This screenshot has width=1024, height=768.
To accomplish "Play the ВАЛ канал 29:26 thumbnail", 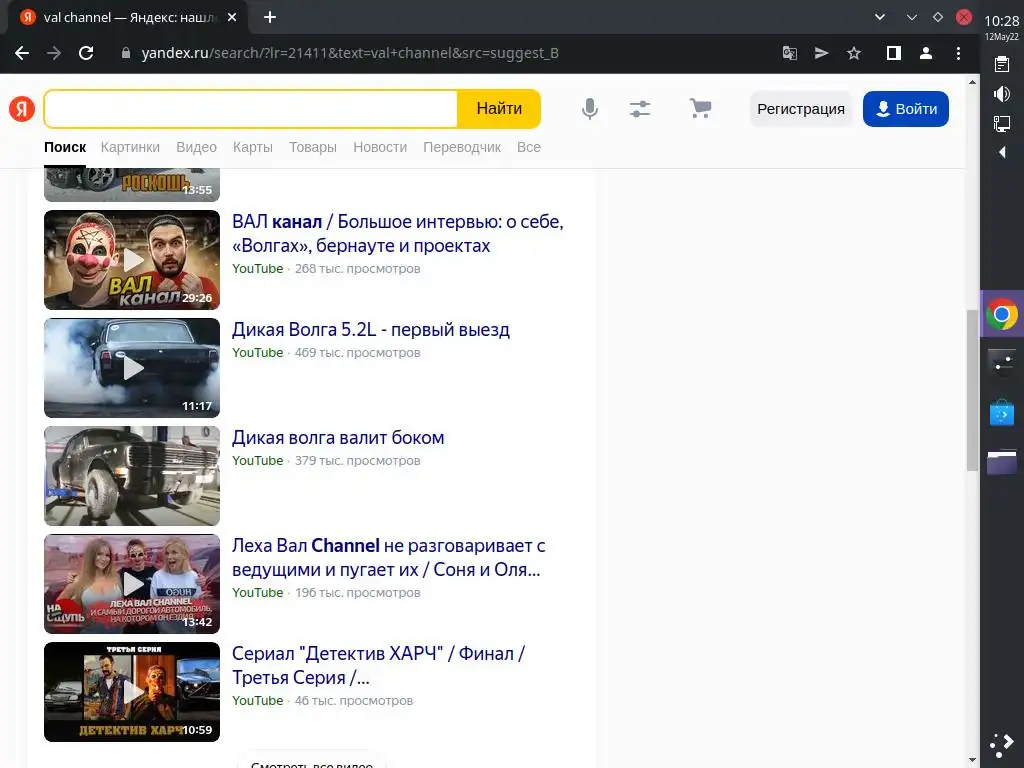I will tap(132, 260).
